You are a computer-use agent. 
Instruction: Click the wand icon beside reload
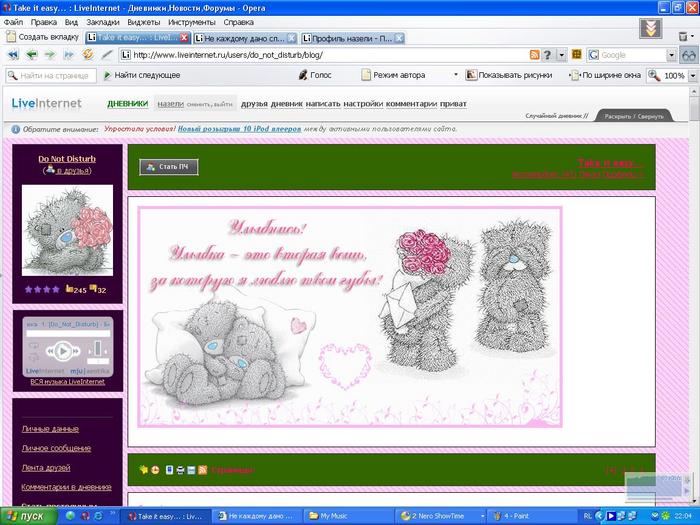107,55
